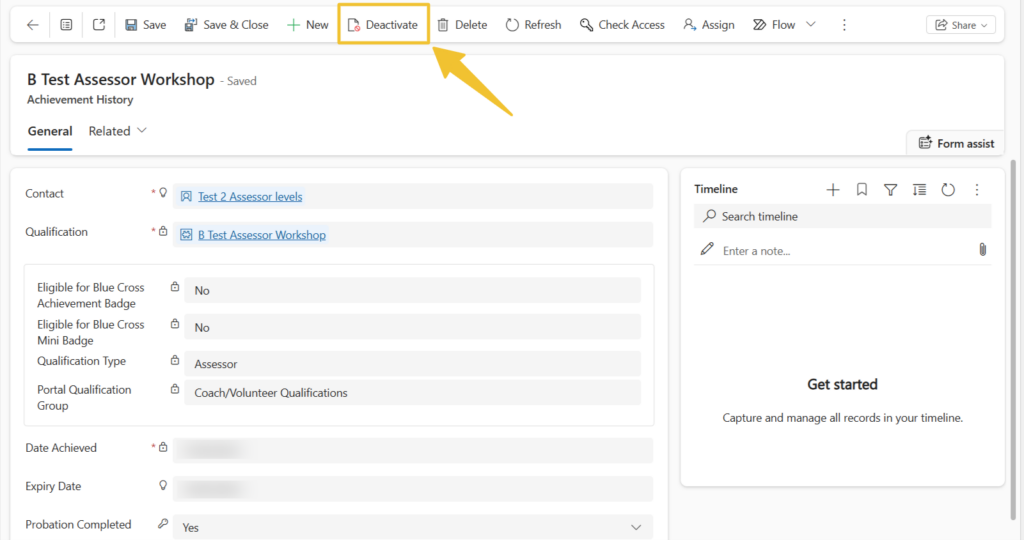Screen dimensions: 1024x540
Task: Open the timeline filter icon
Action: 891,189
